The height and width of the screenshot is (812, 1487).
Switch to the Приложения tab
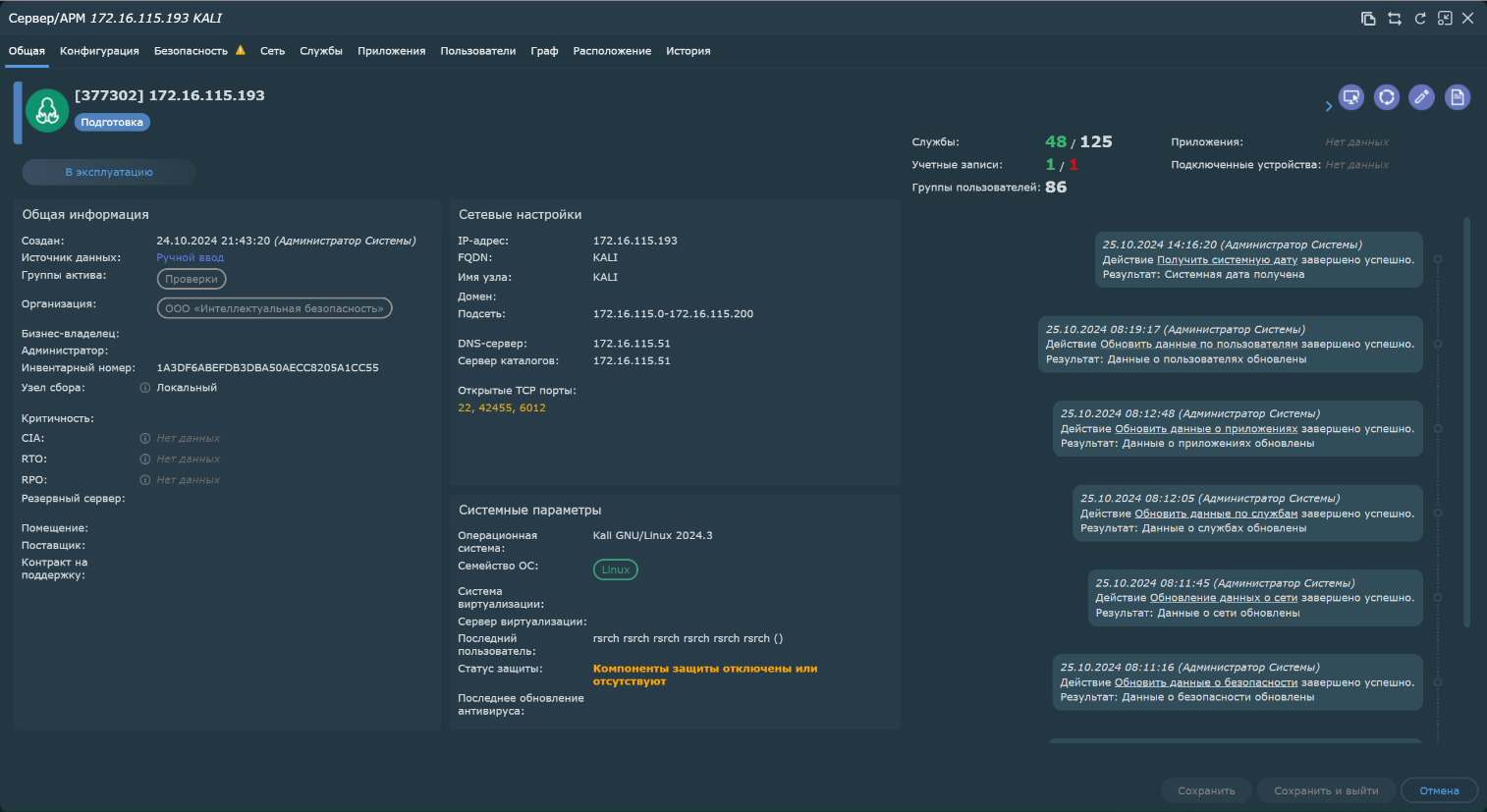tap(392, 51)
